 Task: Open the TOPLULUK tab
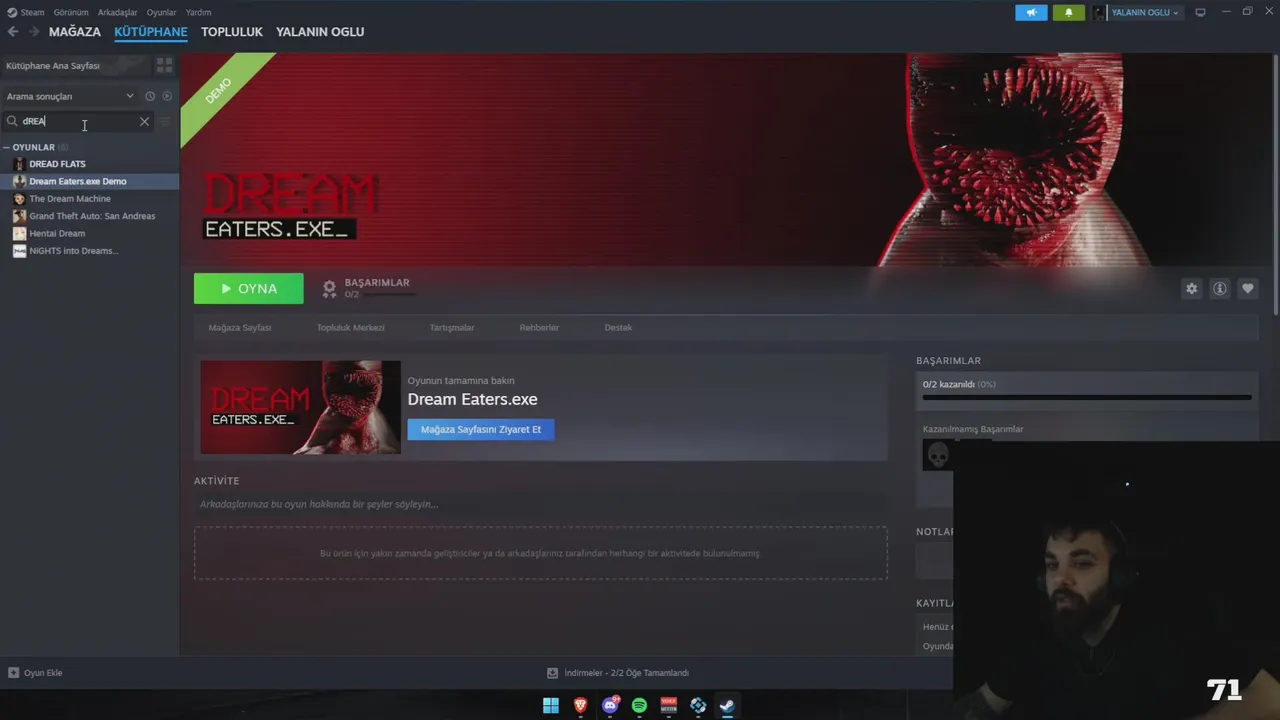(x=232, y=32)
